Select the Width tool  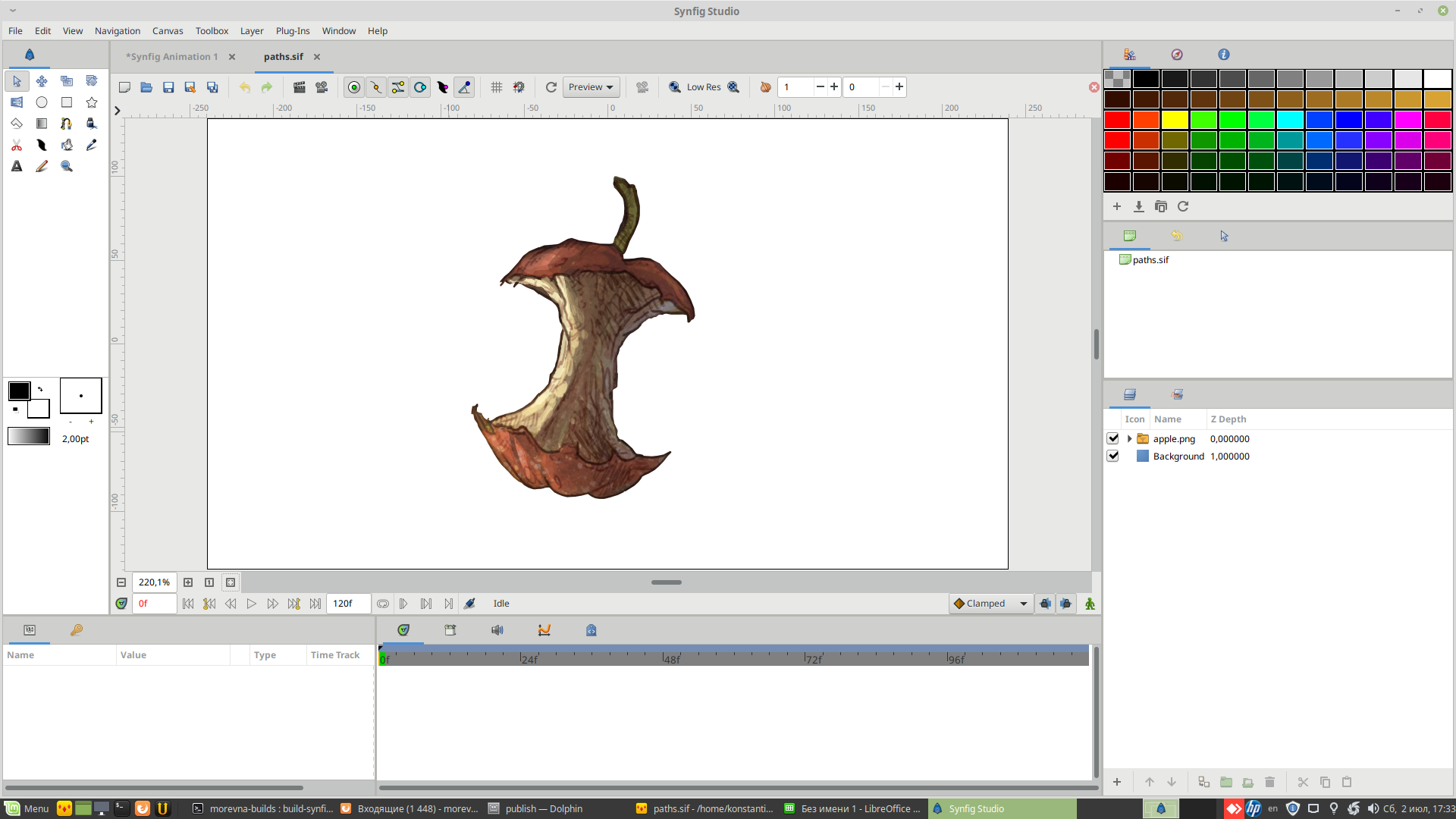point(42,145)
